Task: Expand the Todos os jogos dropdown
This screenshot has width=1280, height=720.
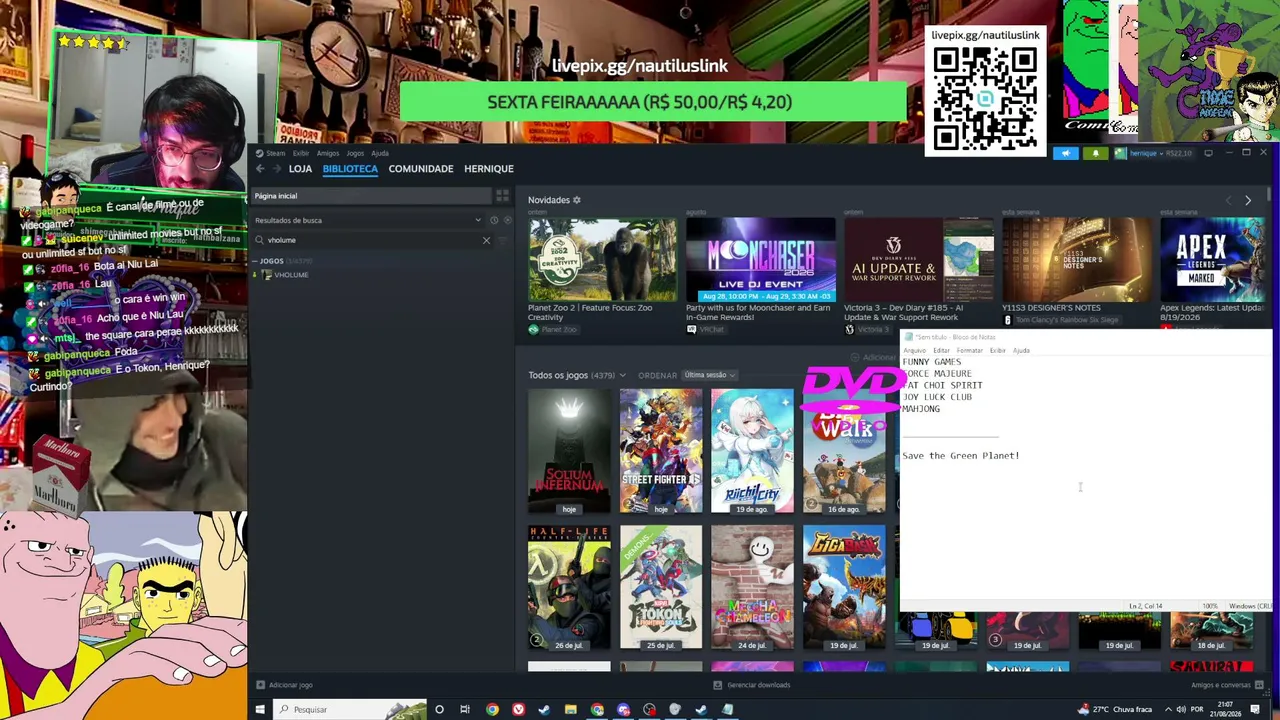Action: point(622,376)
